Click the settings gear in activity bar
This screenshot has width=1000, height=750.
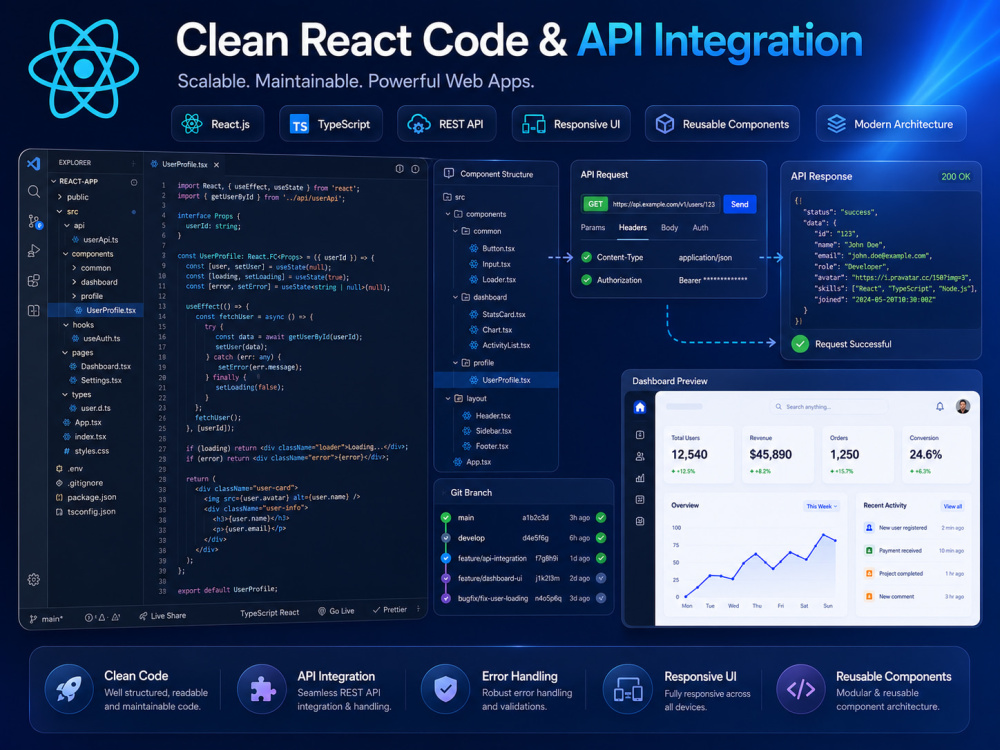[34, 579]
